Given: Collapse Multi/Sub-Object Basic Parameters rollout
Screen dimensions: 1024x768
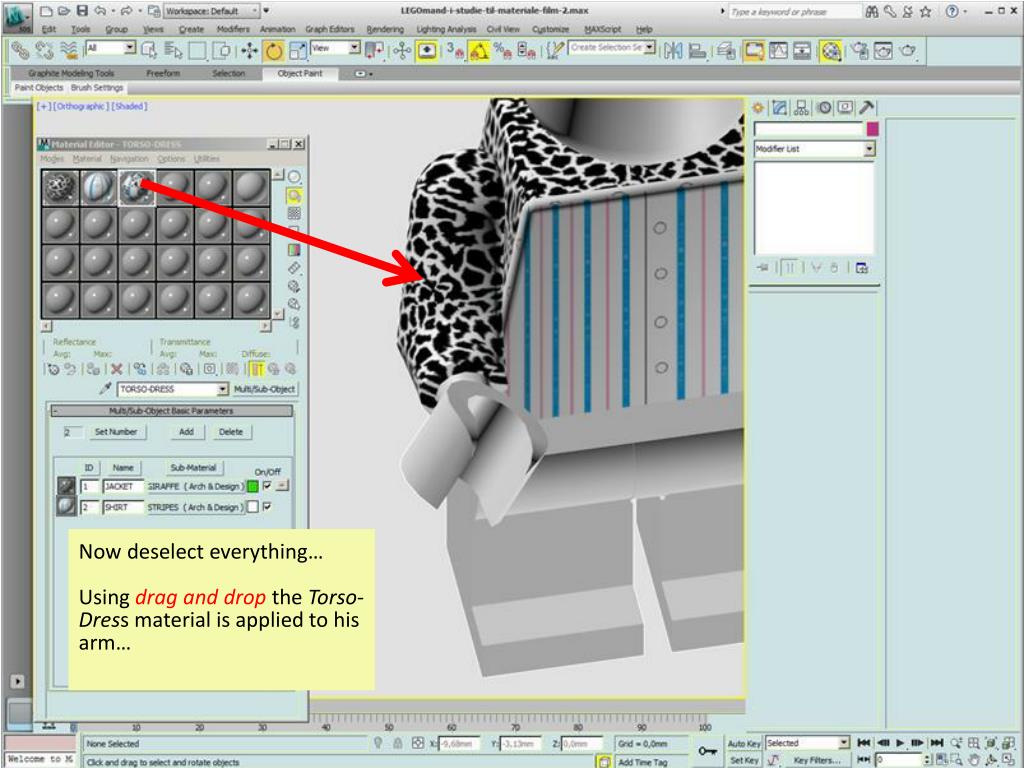Looking at the screenshot, I should (x=172, y=411).
